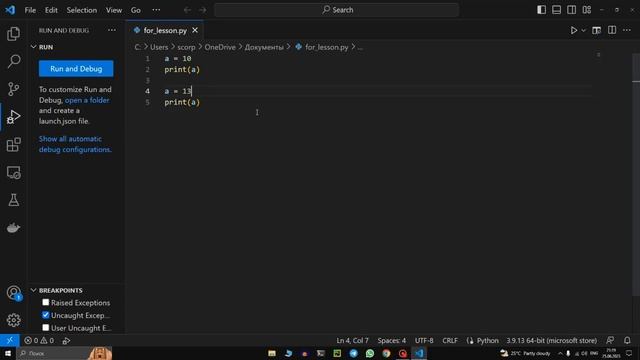
Task: Click the Run and Debug button
Action: click(76, 69)
